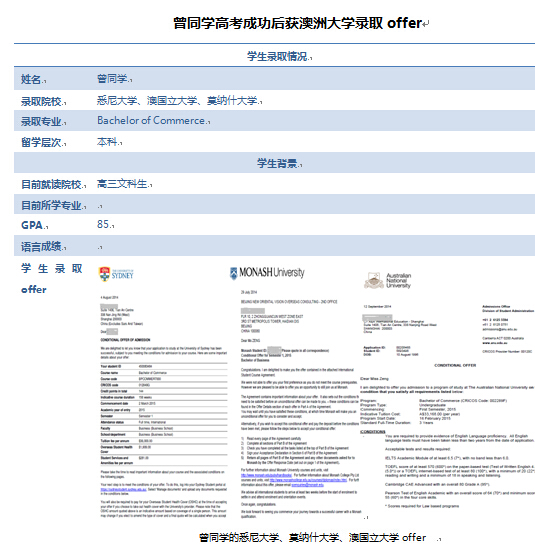
Task: Click the 录取院校 label
Action: click(x=41, y=101)
